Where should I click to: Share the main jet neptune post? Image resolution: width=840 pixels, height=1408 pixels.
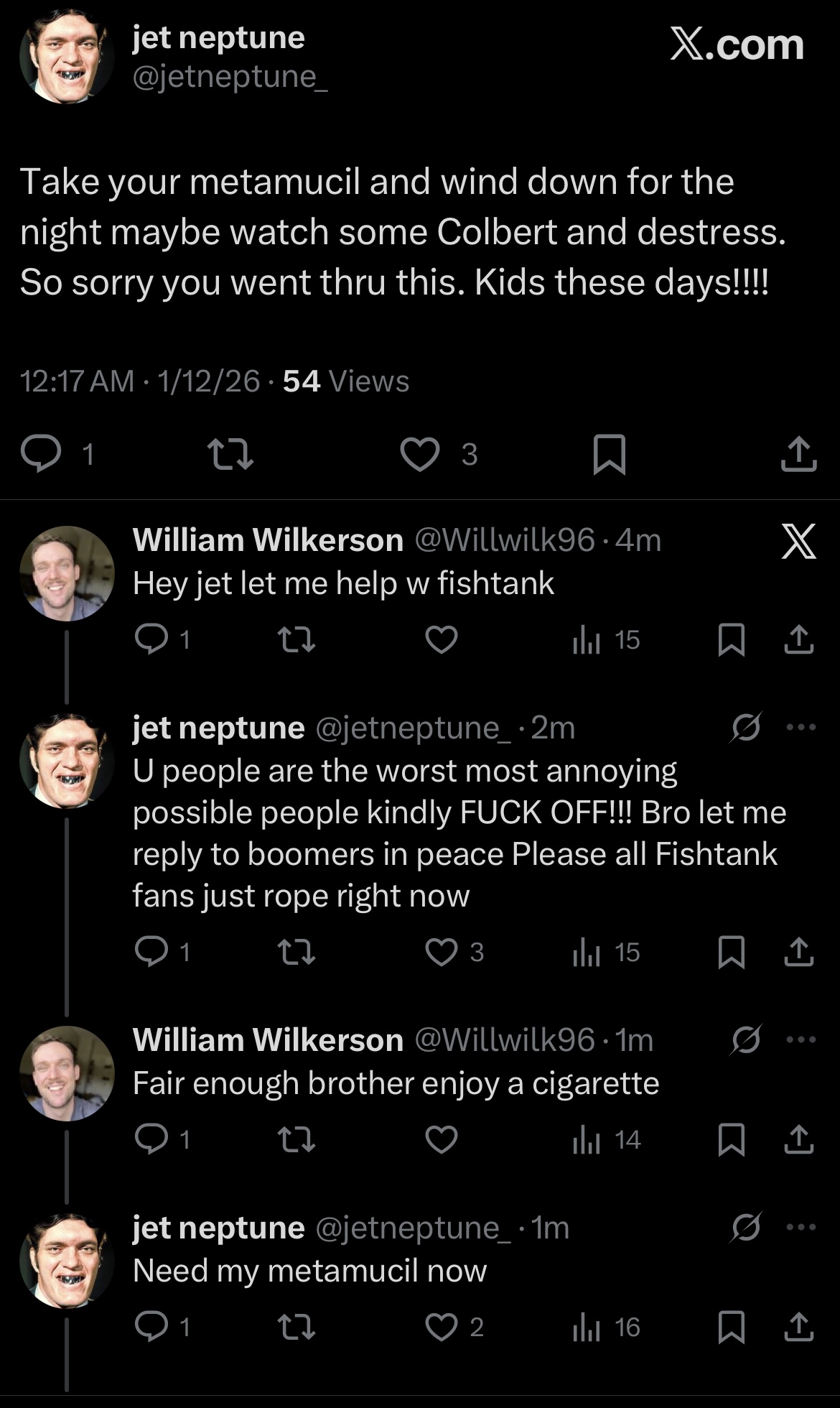[x=798, y=454]
